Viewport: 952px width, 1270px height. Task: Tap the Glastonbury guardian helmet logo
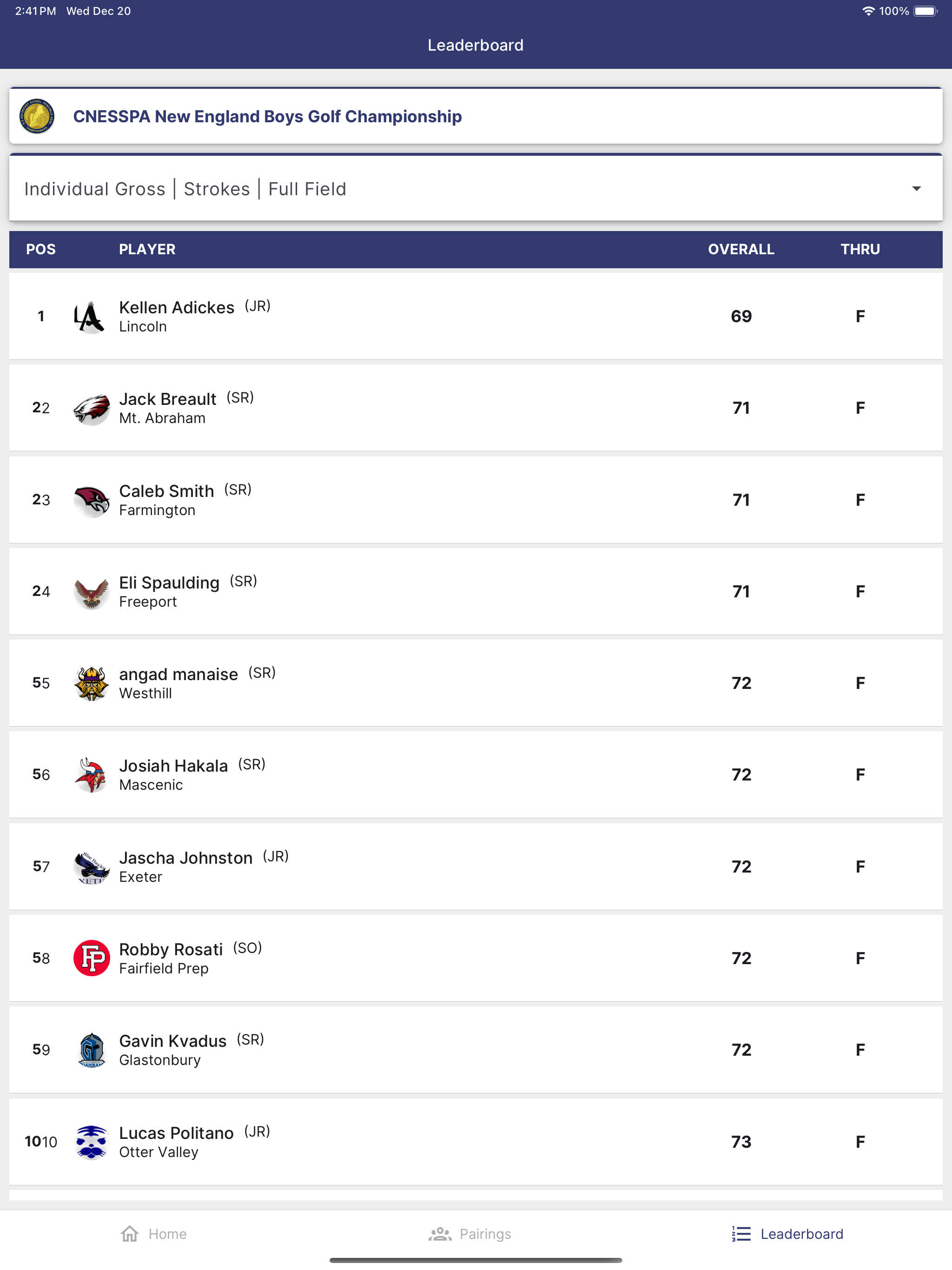pos(91,1050)
